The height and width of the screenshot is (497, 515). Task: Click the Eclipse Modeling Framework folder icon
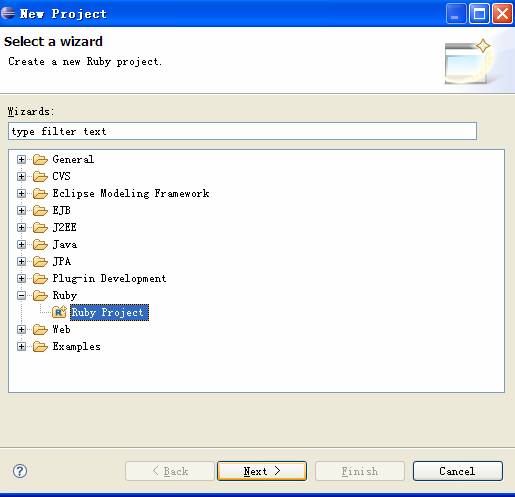click(x=40, y=194)
